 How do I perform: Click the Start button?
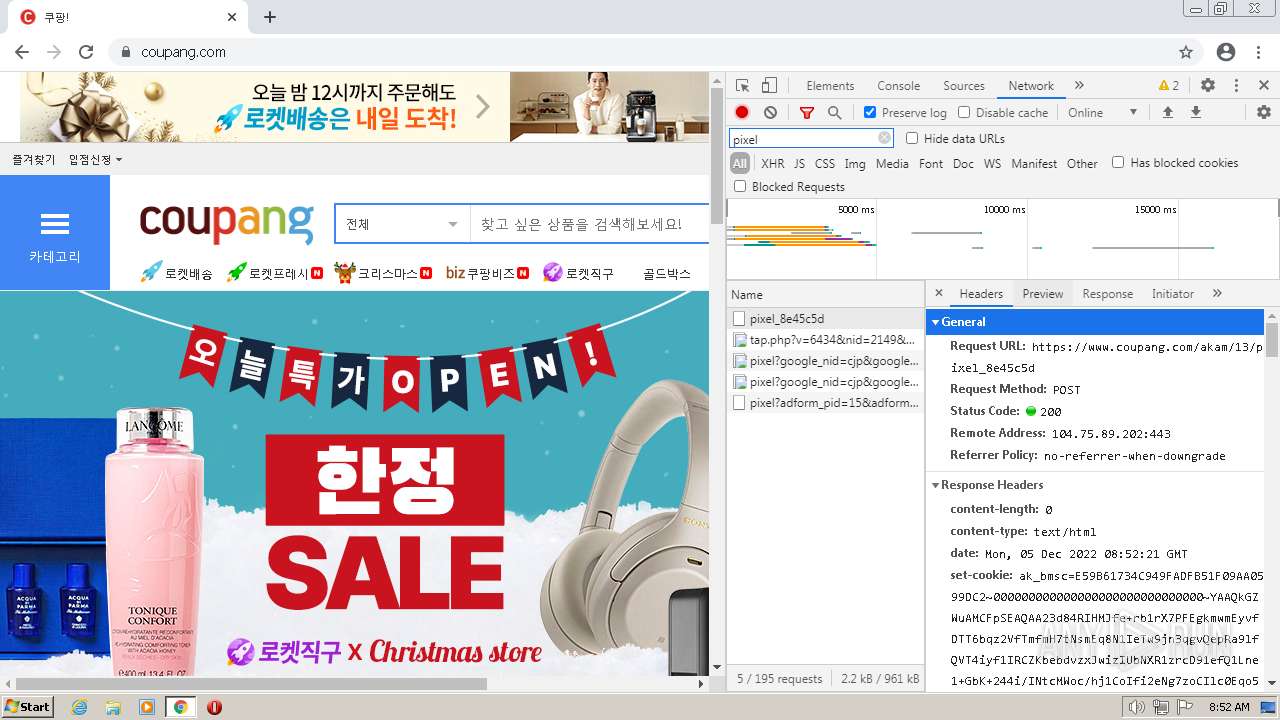(27, 707)
